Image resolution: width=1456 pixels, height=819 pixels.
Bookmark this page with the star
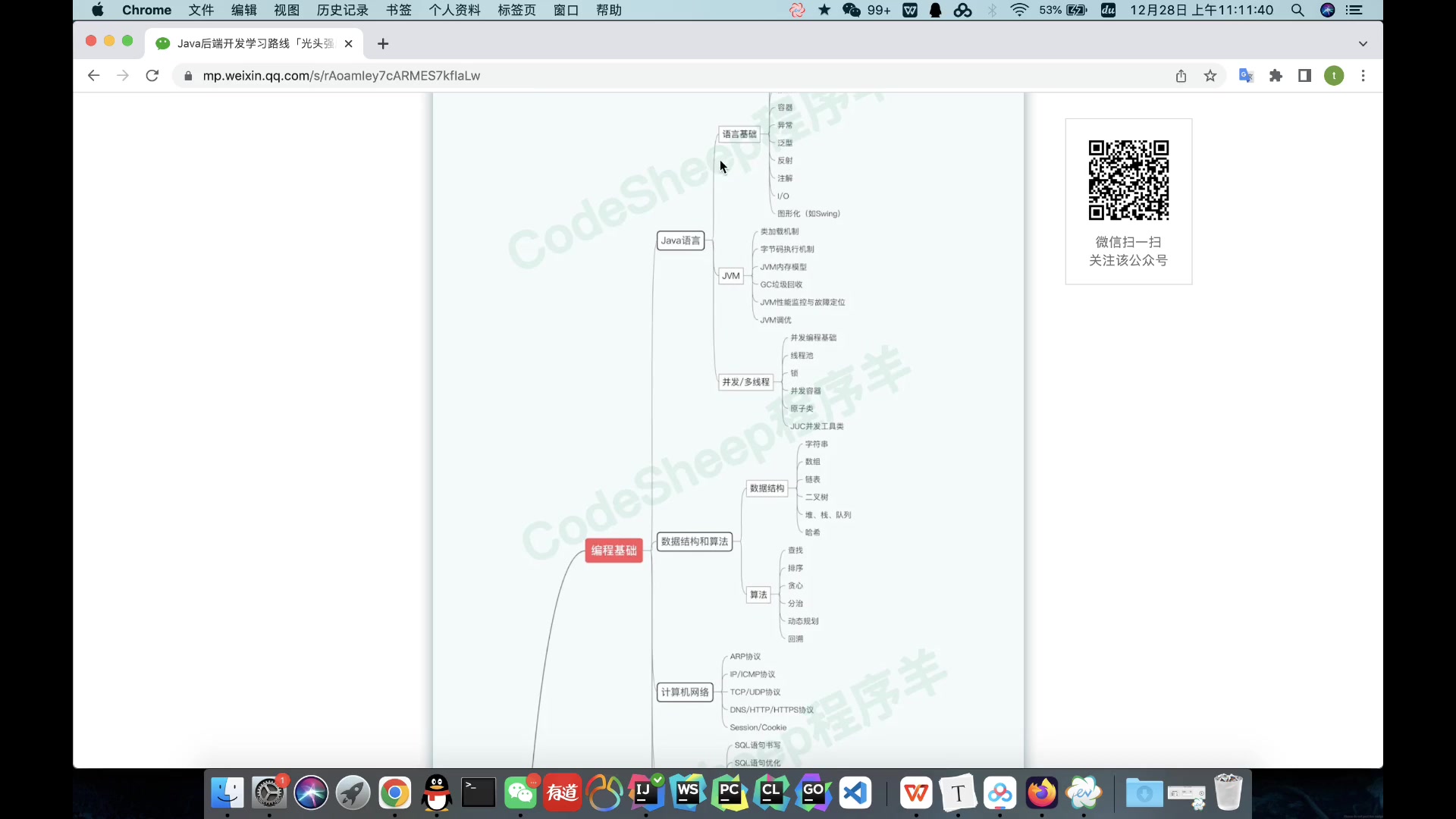point(1210,76)
